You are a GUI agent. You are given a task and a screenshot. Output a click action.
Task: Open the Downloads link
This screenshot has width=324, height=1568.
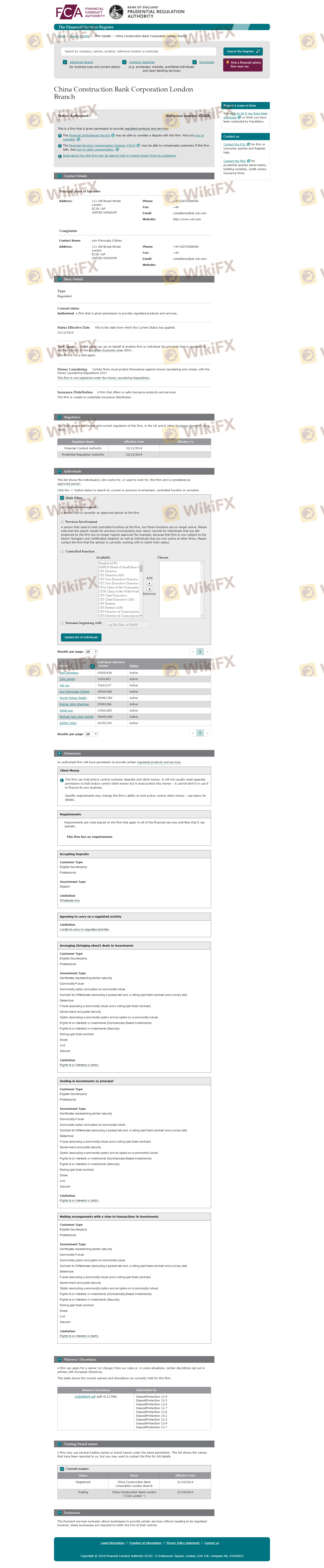[x=207, y=62]
